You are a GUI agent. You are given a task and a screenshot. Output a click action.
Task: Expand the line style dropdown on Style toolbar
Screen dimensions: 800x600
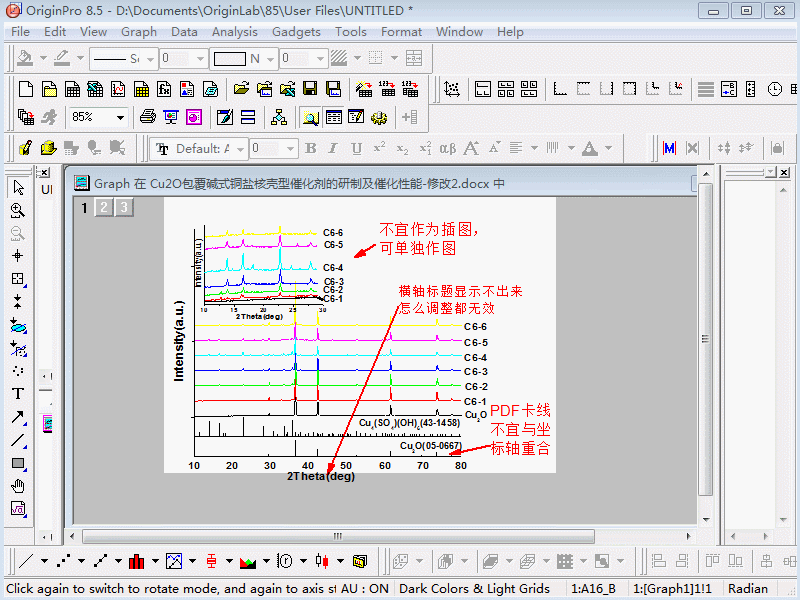coord(148,60)
